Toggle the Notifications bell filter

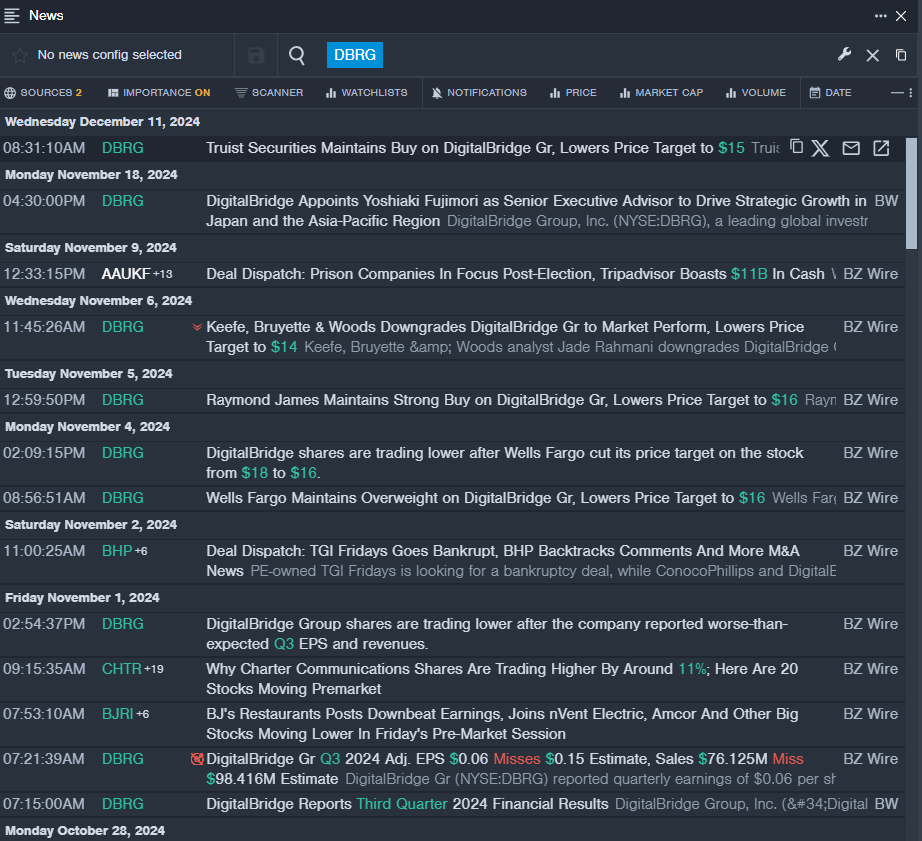[479, 92]
